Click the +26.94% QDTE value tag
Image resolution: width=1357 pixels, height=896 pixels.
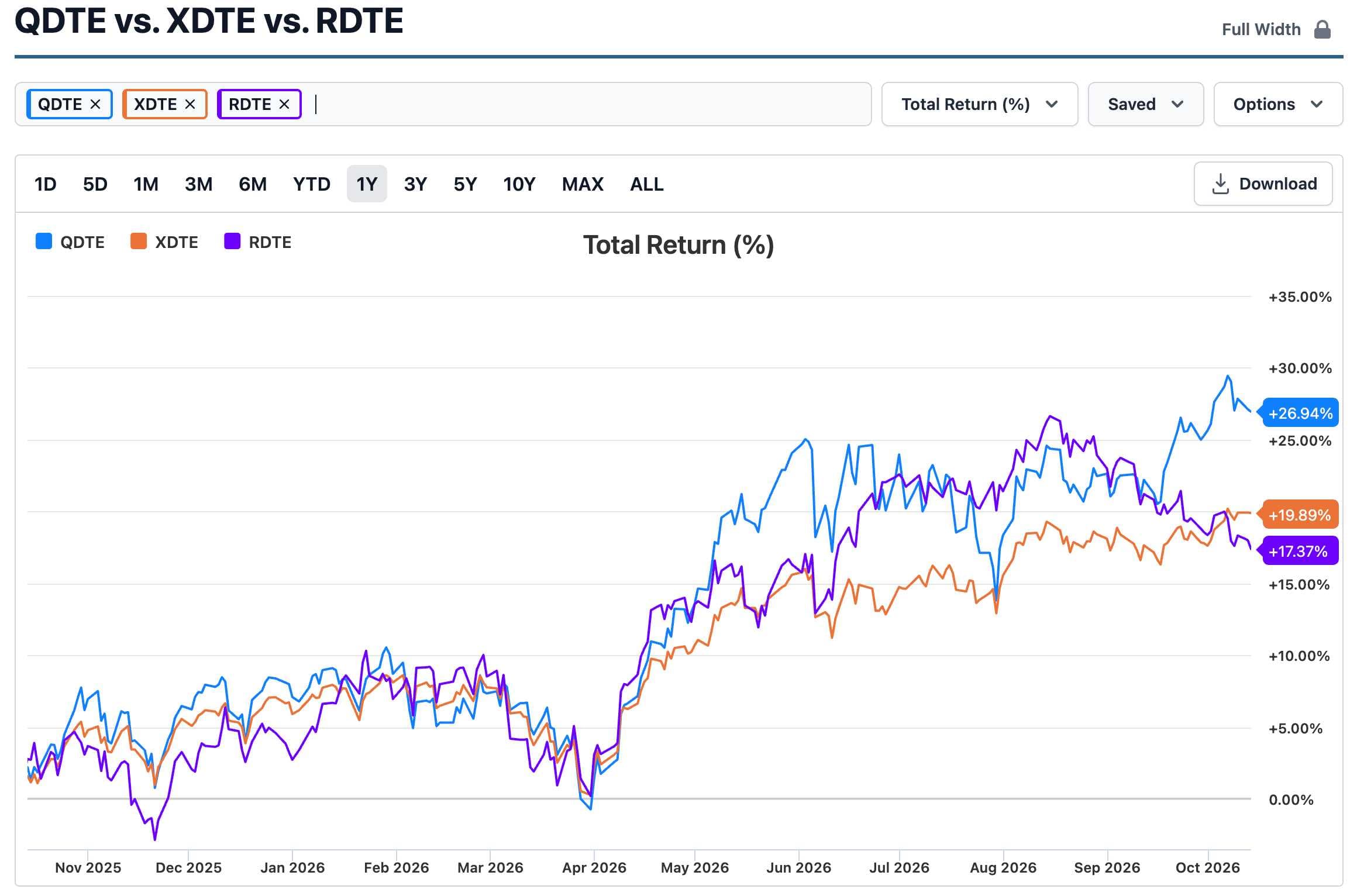pos(1300,413)
